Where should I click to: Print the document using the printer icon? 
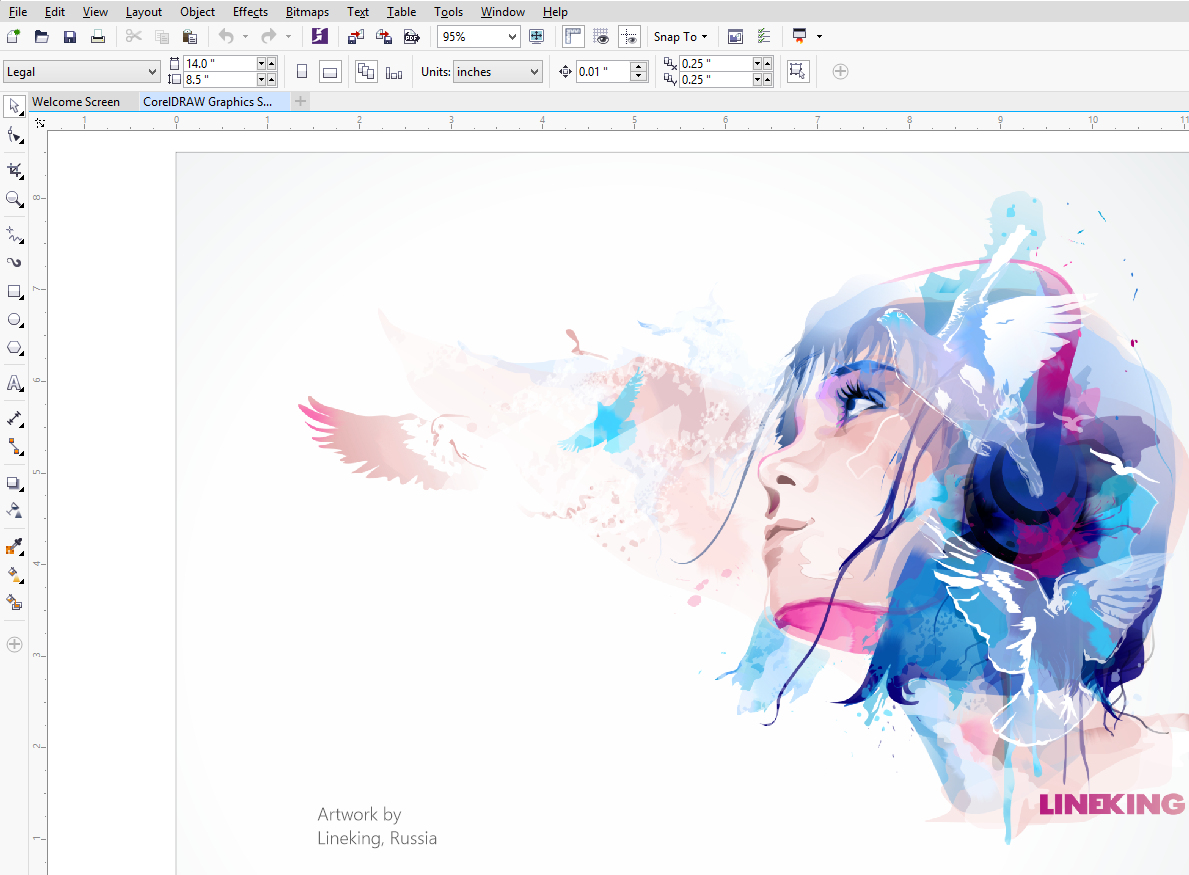(98, 36)
